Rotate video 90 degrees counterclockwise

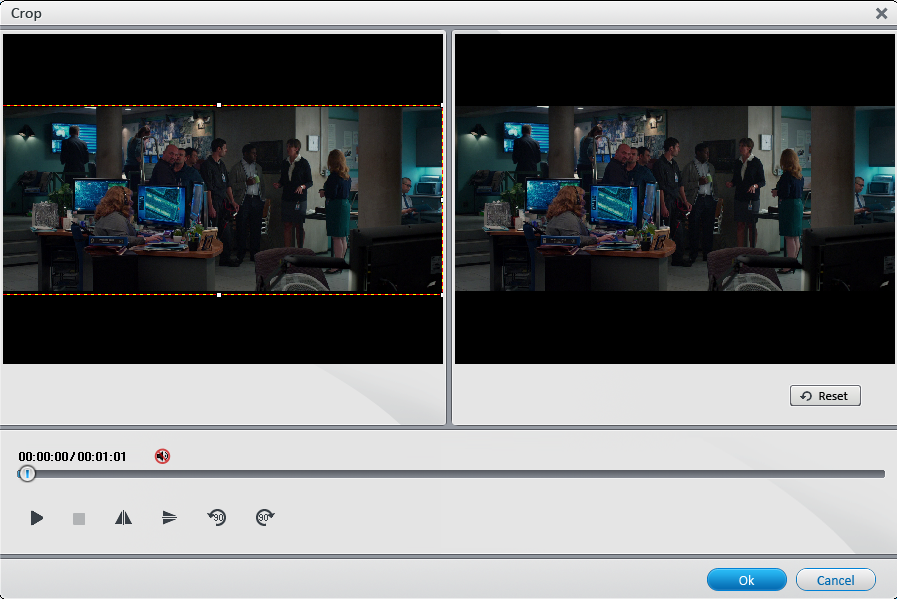pos(217,517)
